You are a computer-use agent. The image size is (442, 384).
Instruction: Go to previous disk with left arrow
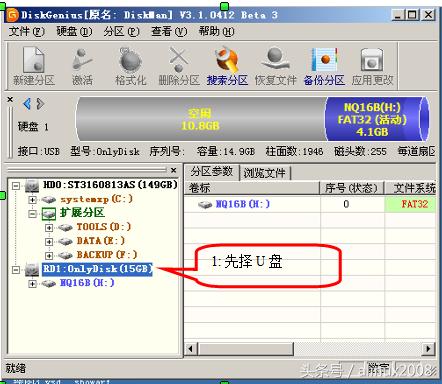[x=27, y=104]
